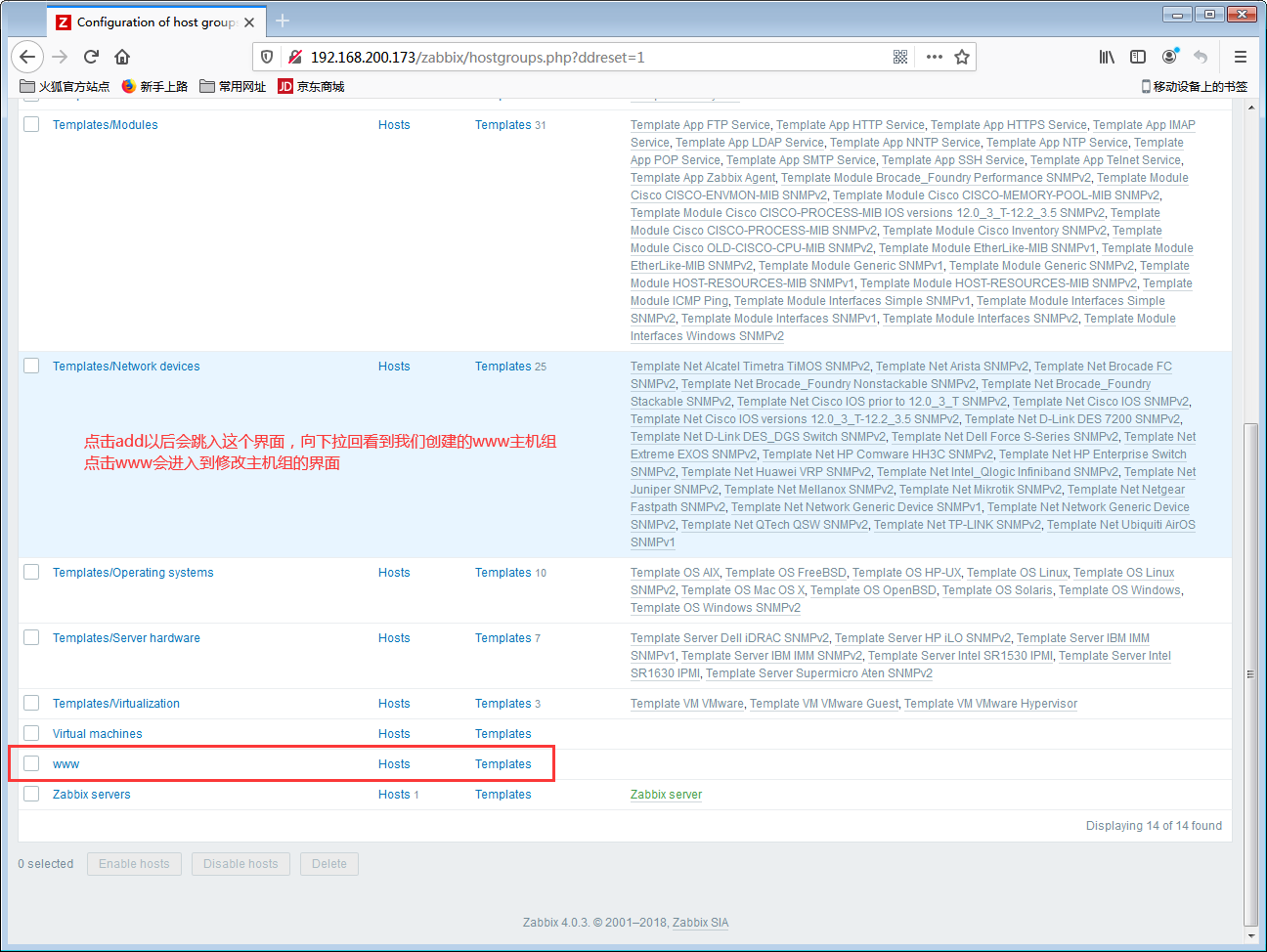Viewport: 1267px width, 952px height.
Task: Click Hosts link in www row
Action: tap(394, 764)
